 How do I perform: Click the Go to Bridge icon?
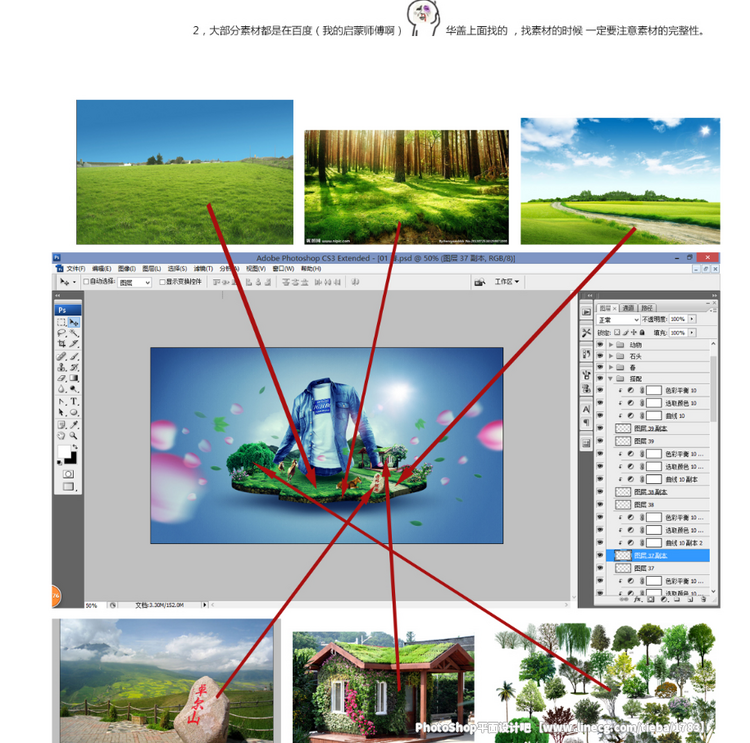click(479, 282)
